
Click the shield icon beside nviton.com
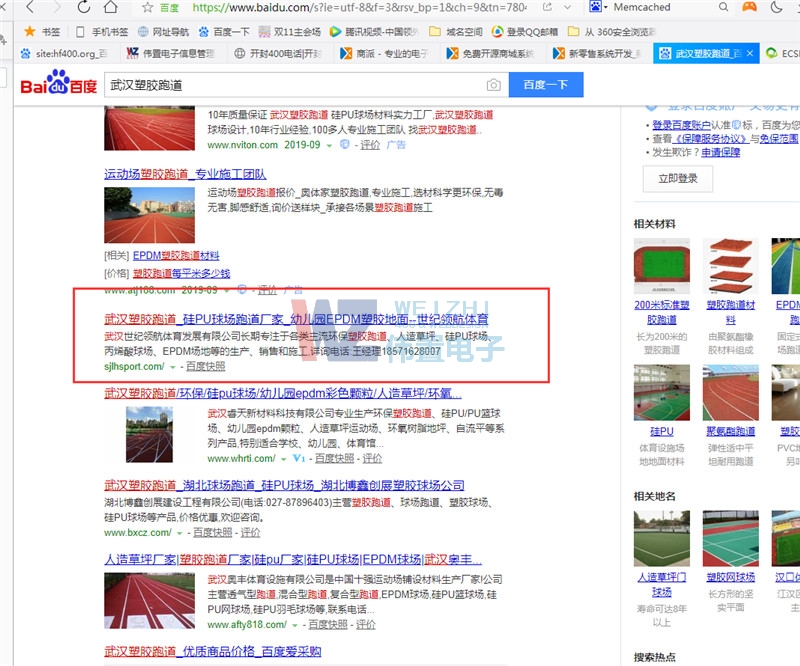343,145
